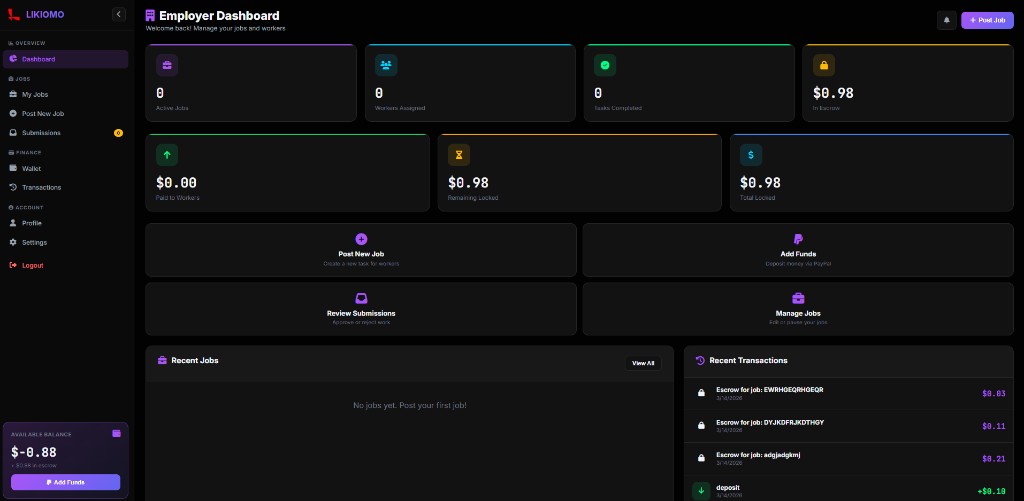Open Submissions in sidebar

(x=65, y=133)
